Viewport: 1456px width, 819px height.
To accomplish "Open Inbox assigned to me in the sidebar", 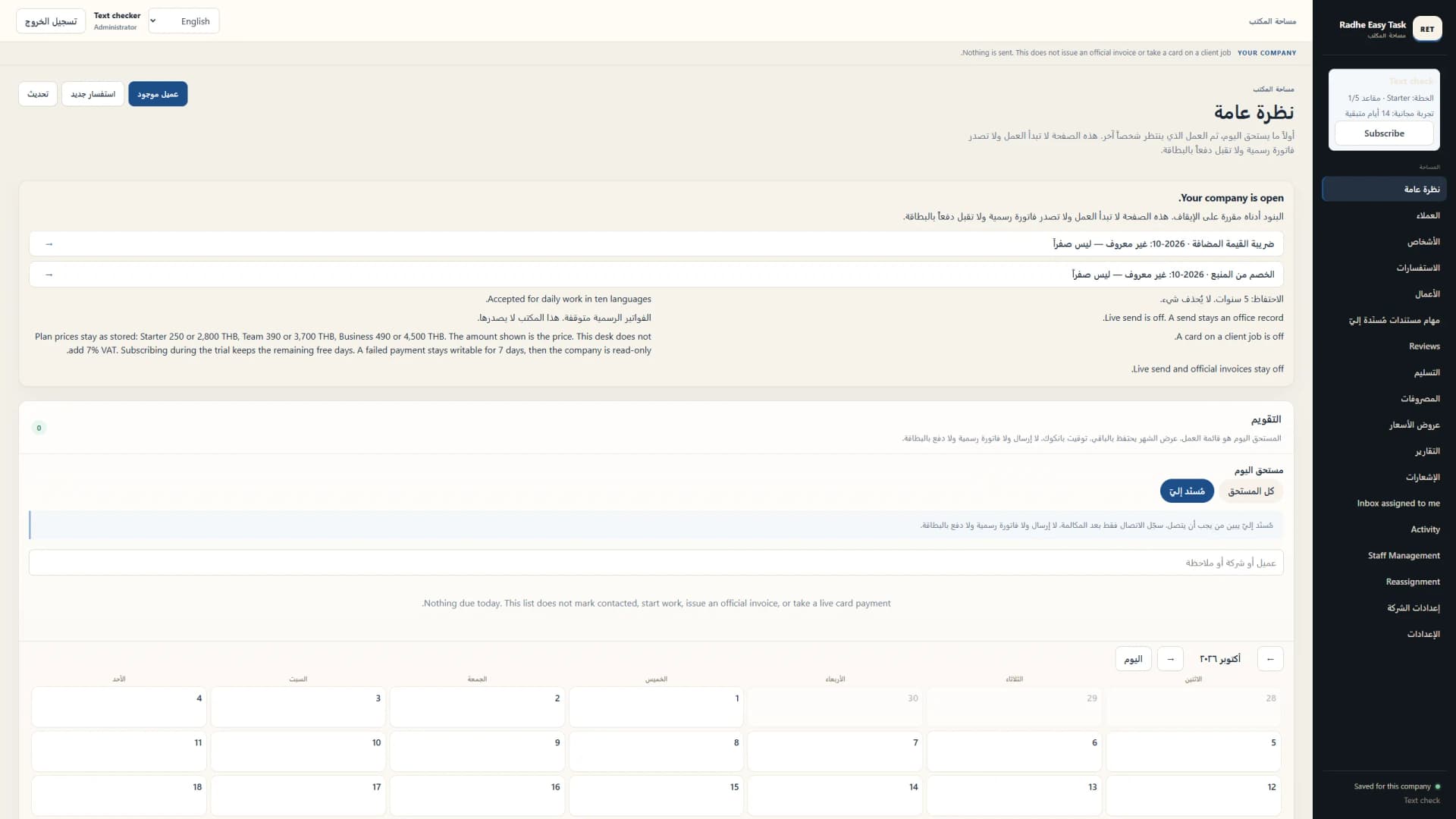I will (1384, 504).
